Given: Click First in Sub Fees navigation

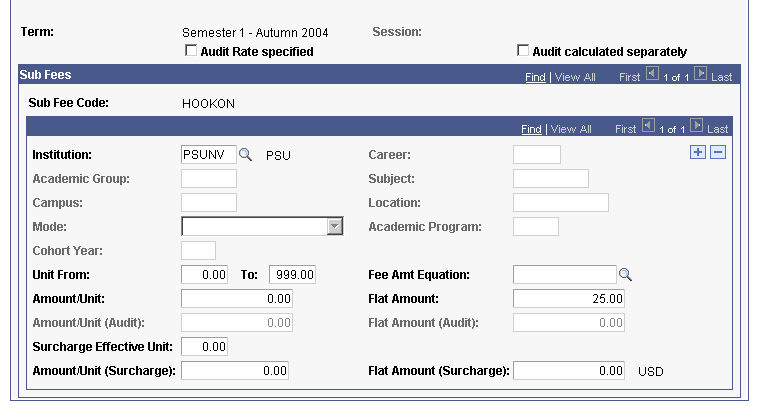Looking at the screenshot, I should (630, 77).
